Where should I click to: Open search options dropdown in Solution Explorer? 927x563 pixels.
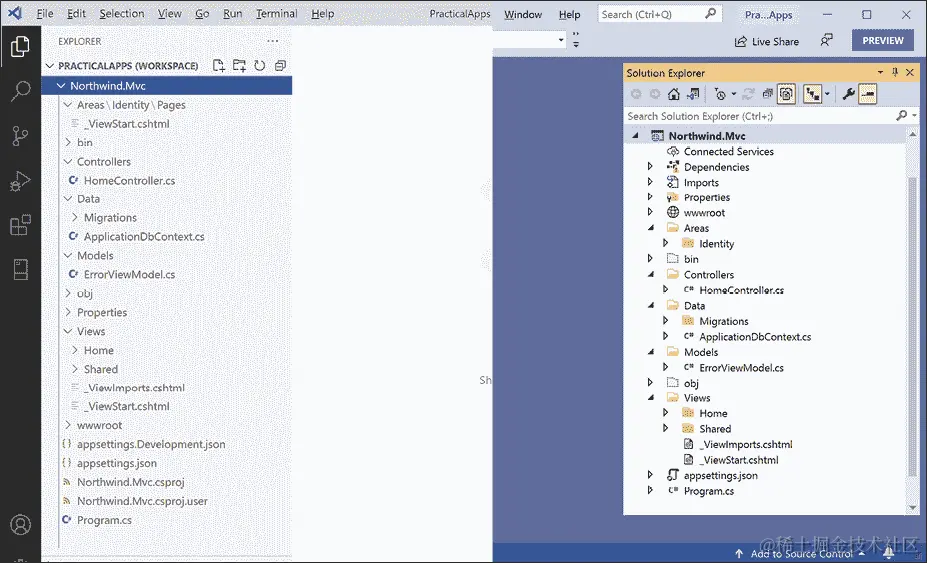click(915, 116)
